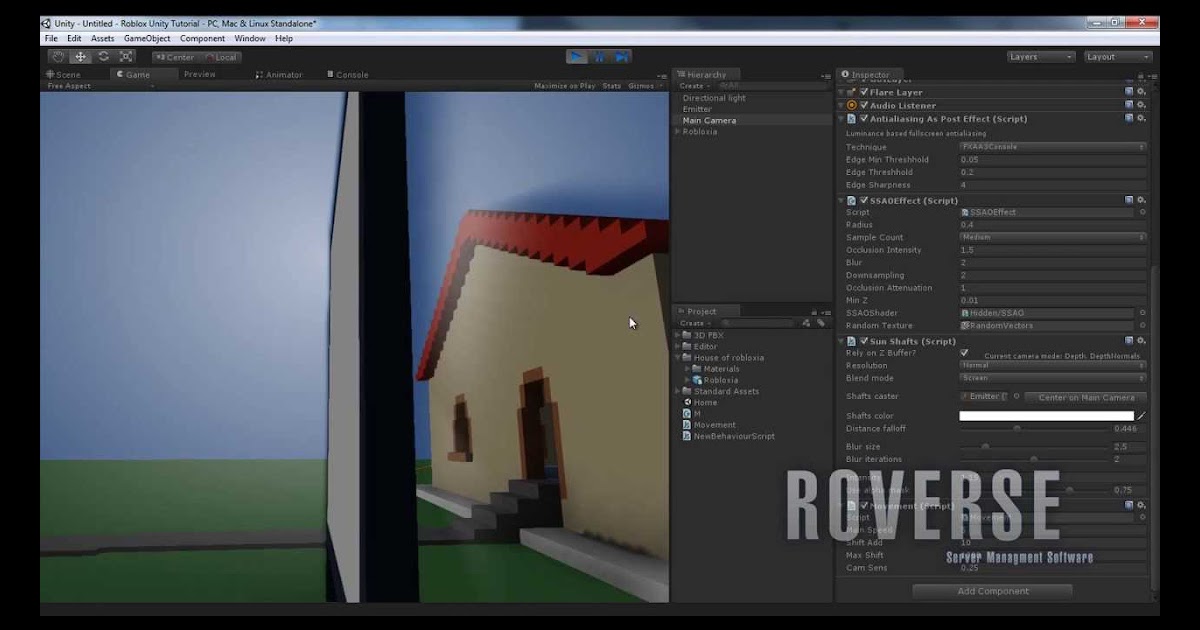The height and width of the screenshot is (630, 1200).
Task: Open the SSAOEffect gear settings menu
Action: point(1141,200)
